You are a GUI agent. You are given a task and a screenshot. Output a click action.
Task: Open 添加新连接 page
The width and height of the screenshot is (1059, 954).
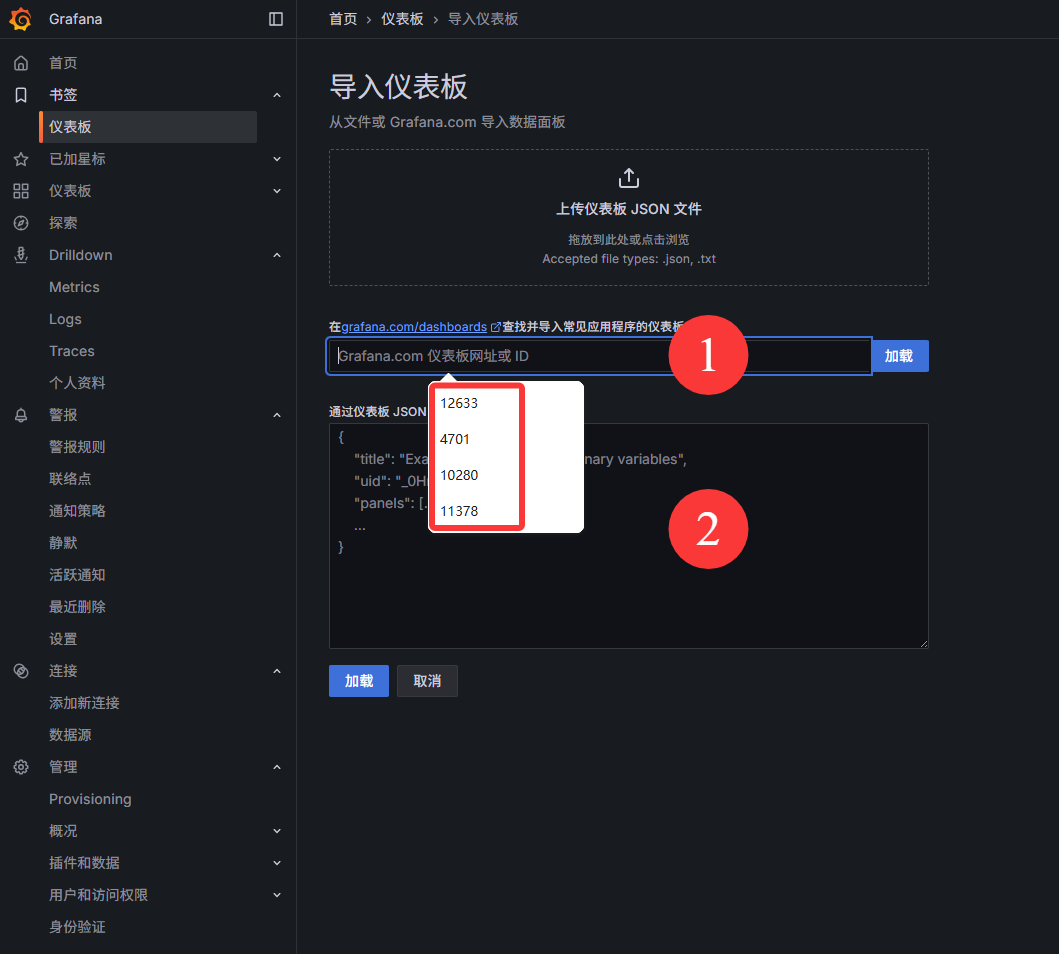[x=84, y=703]
